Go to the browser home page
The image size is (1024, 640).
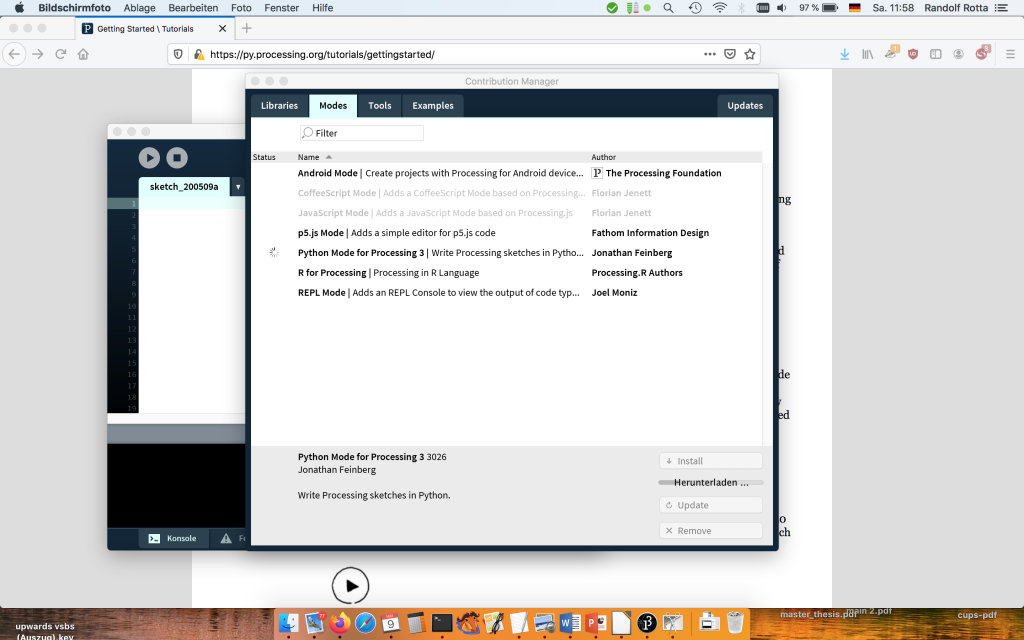(x=84, y=54)
